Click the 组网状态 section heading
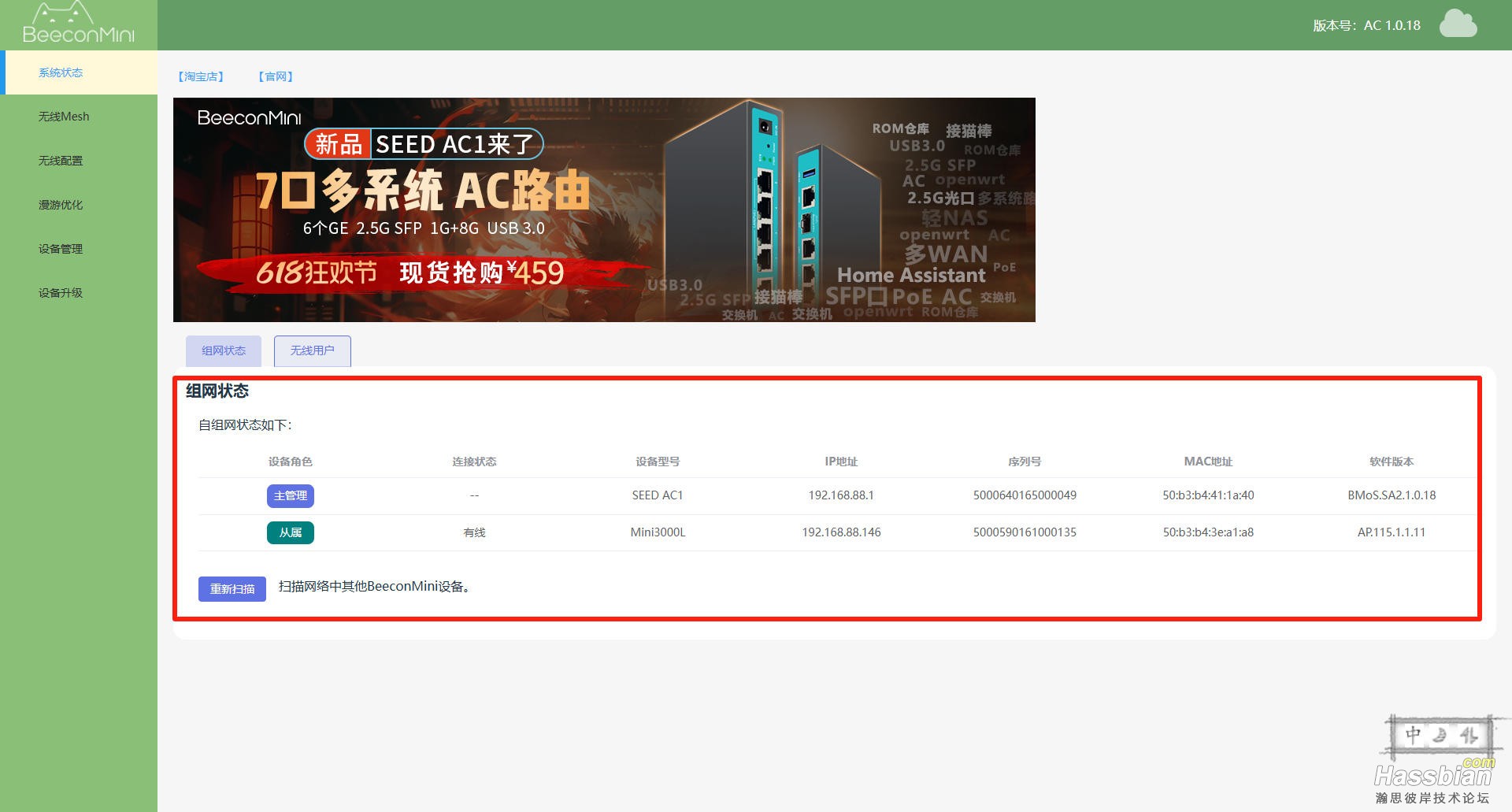This screenshot has height=812, width=1512. 217,391
